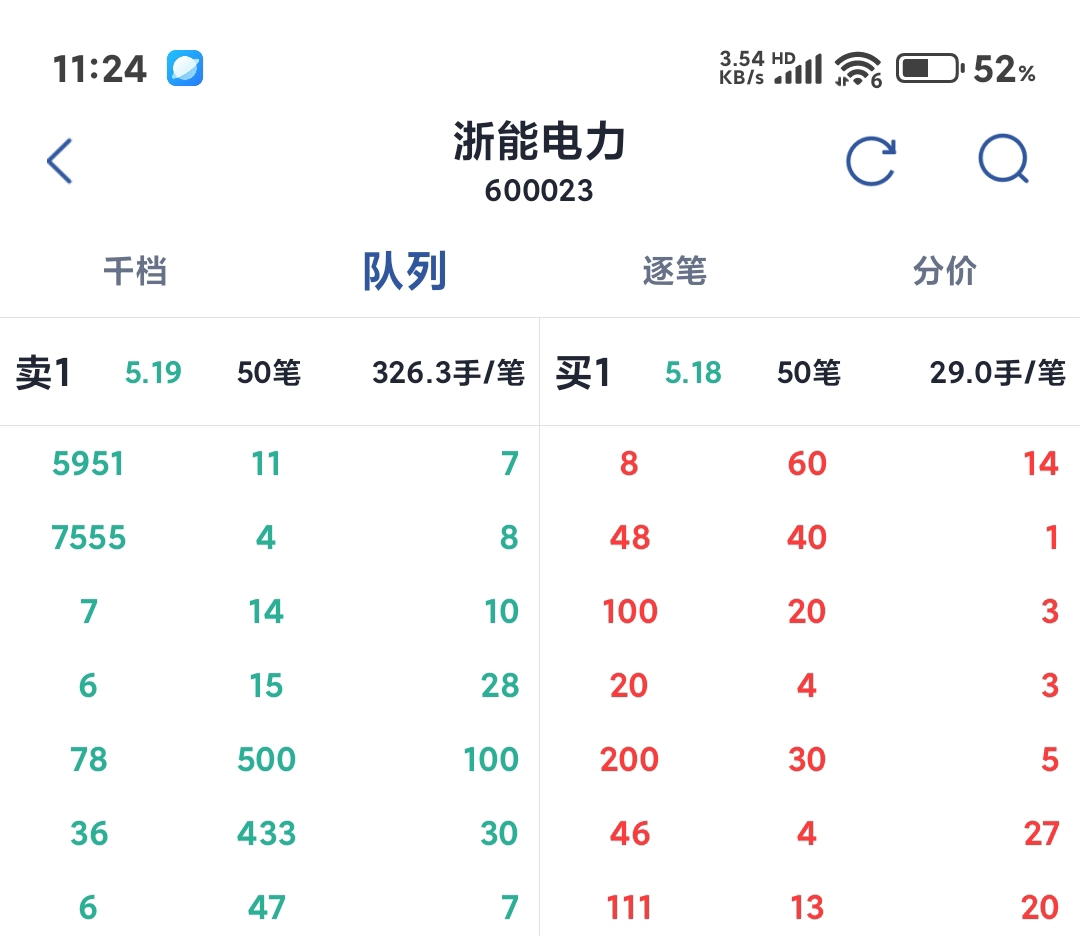The width and height of the screenshot is (1080, 936).
Task: Select buy order 200
Action: tap(630, 760)
